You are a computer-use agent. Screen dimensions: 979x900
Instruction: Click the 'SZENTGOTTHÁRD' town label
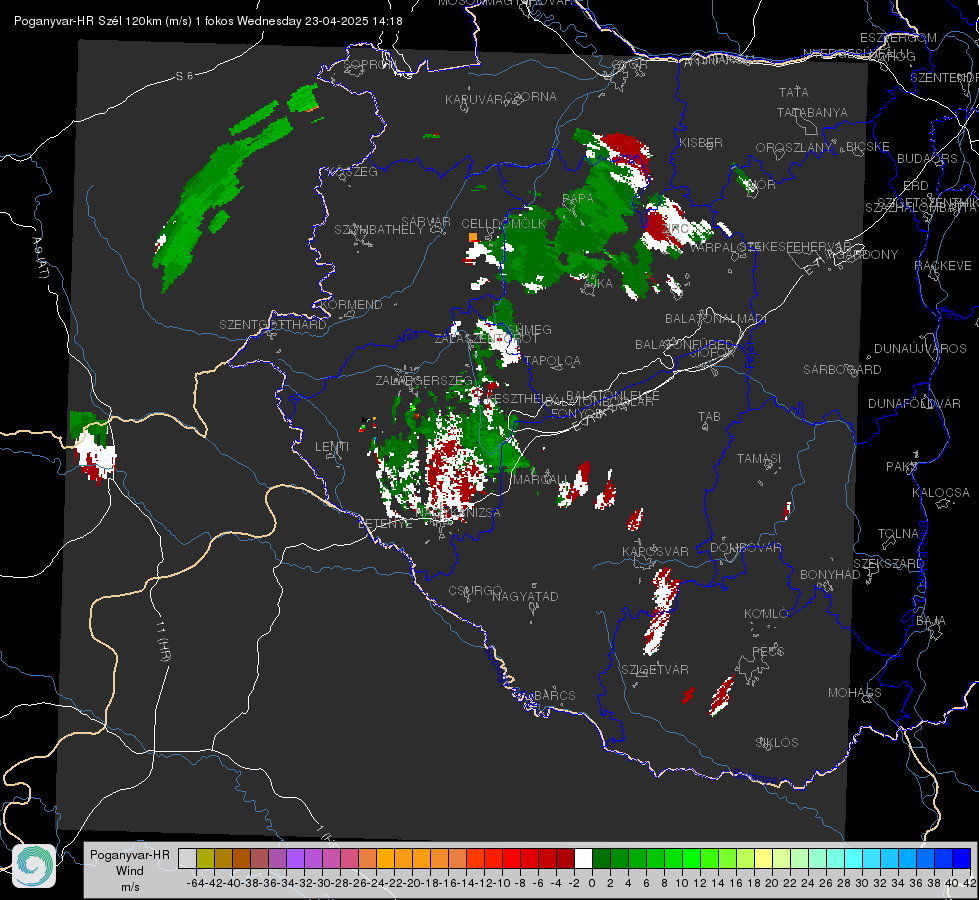(273, 325)
